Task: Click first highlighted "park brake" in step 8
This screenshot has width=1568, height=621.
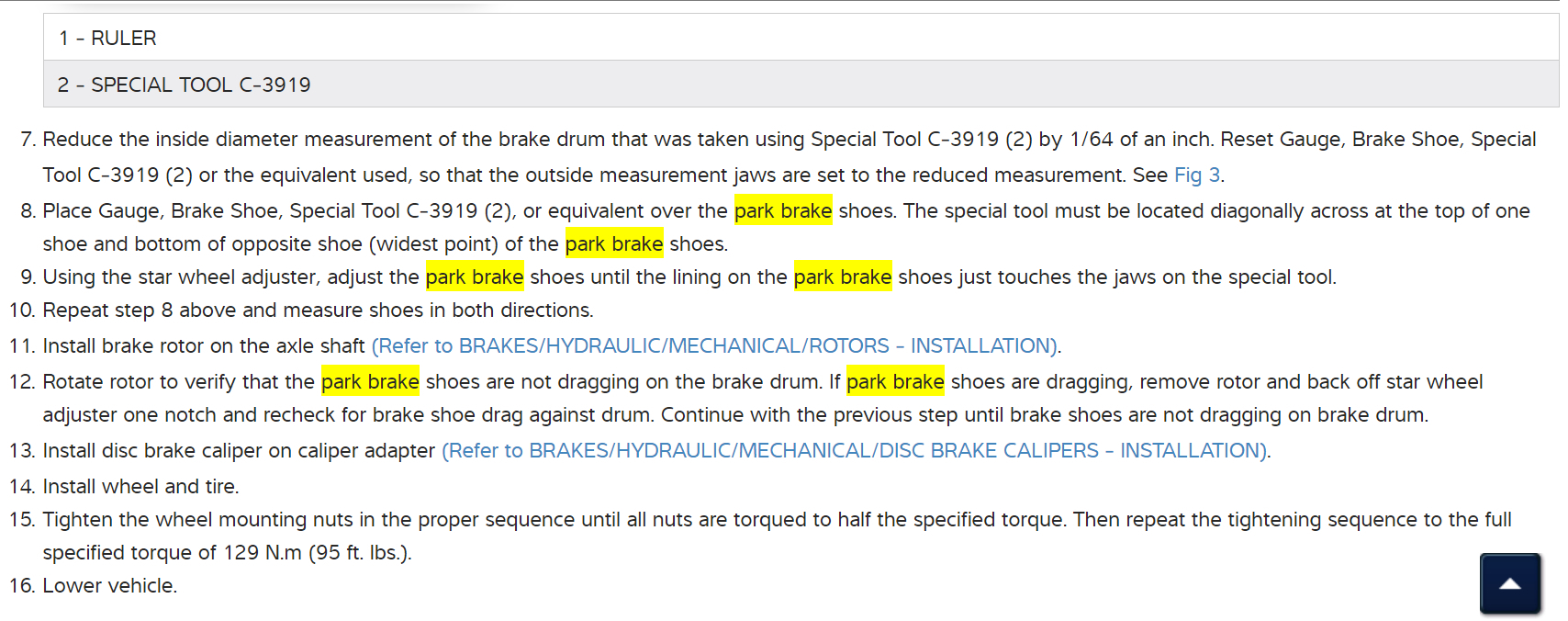Action: point(783,210)
